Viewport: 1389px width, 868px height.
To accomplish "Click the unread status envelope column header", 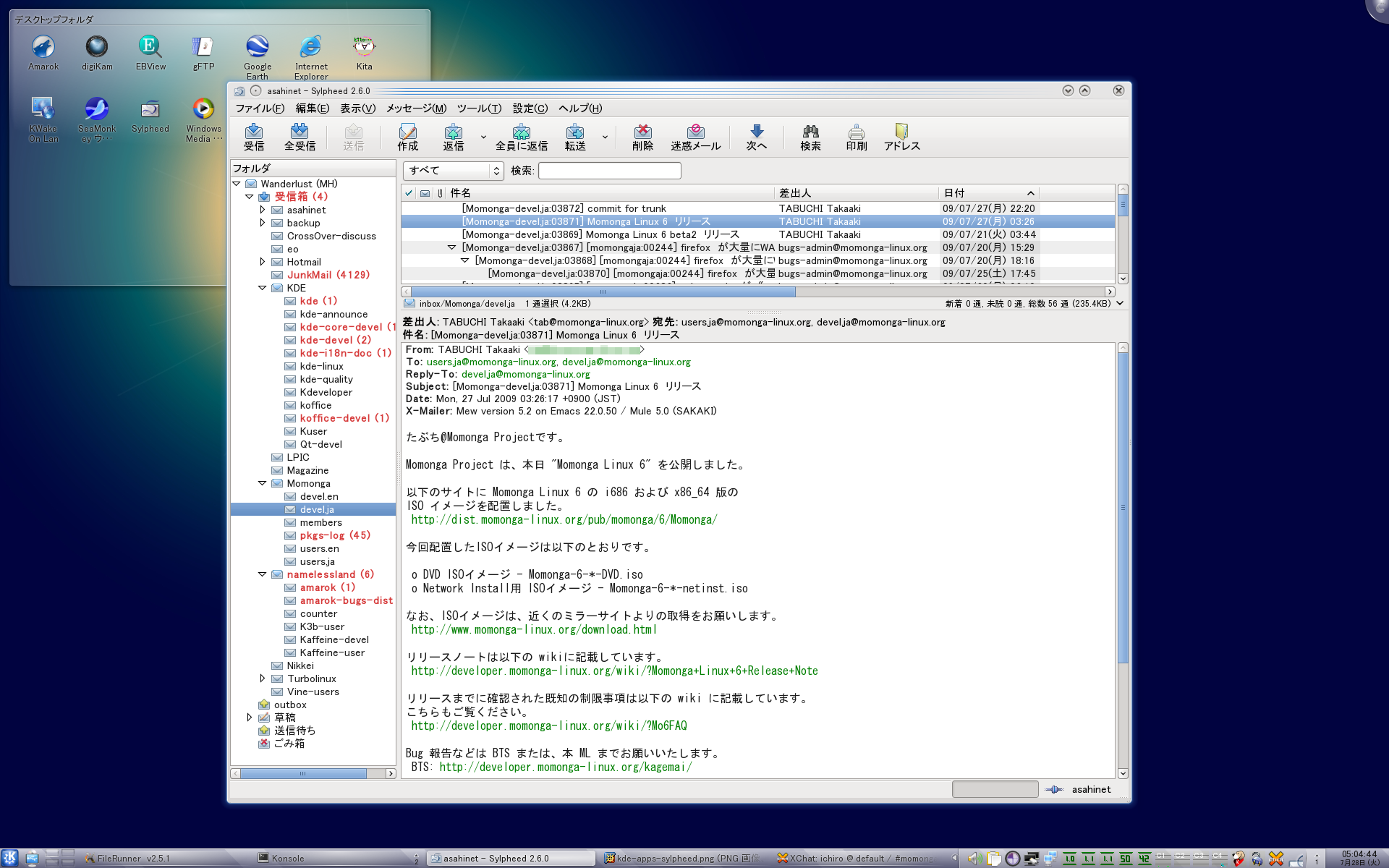I will tap(425, 193).
